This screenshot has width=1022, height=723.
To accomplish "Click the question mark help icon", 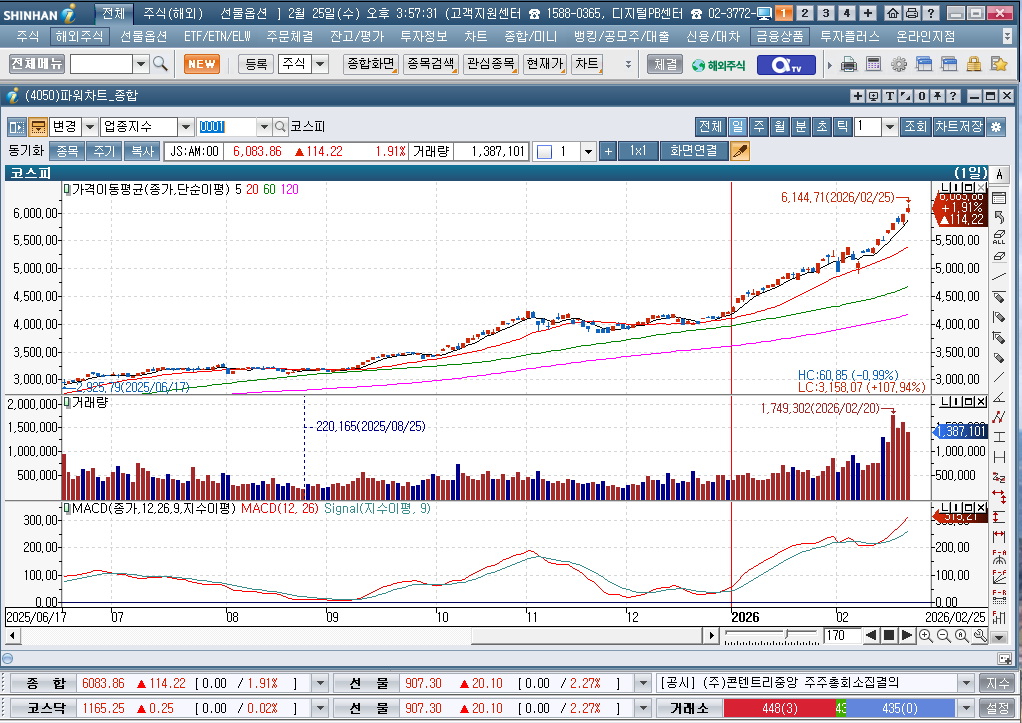I will [x=931, y=13].
